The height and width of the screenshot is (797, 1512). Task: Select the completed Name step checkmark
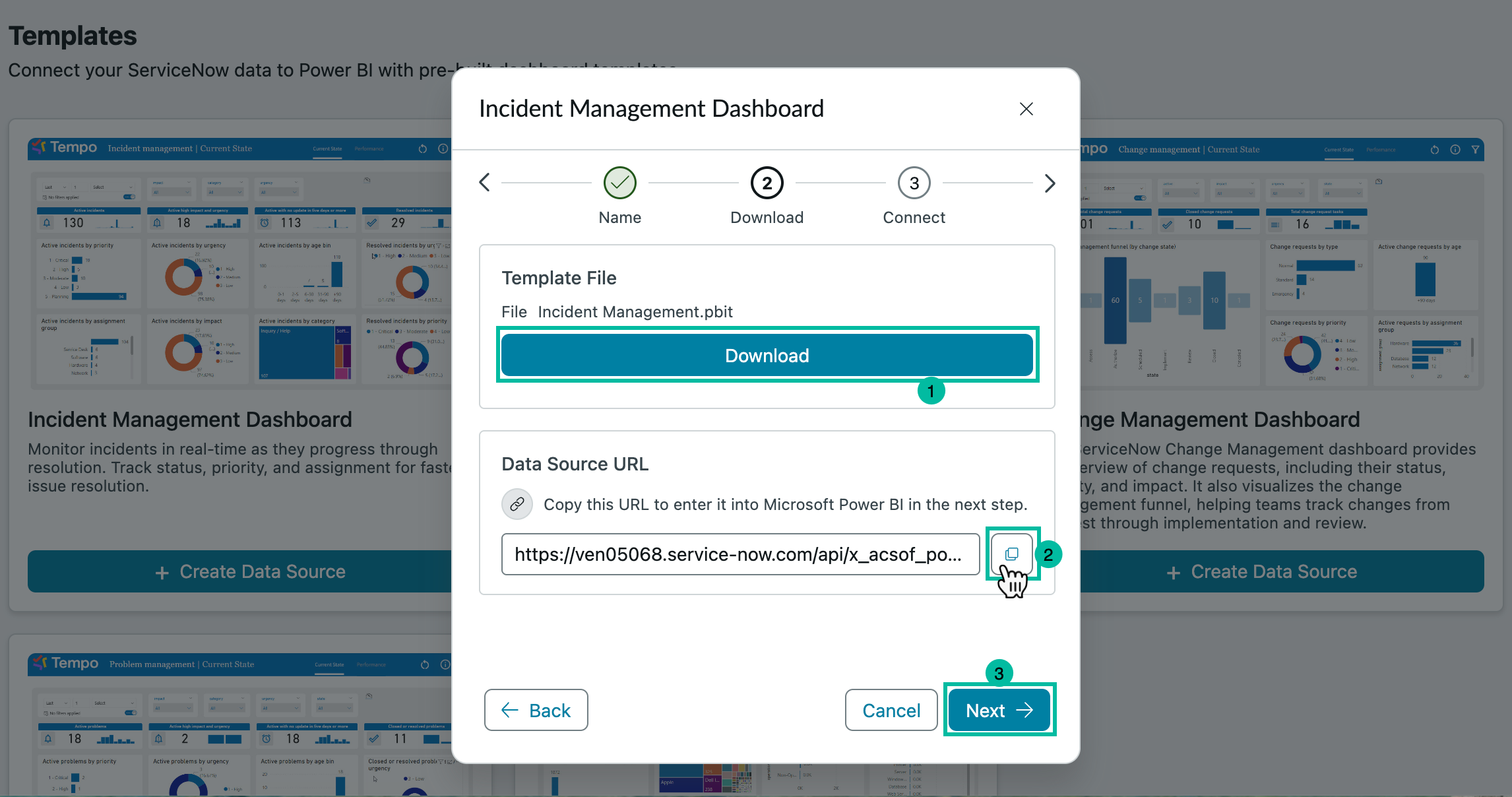click(x=620, y=183)
